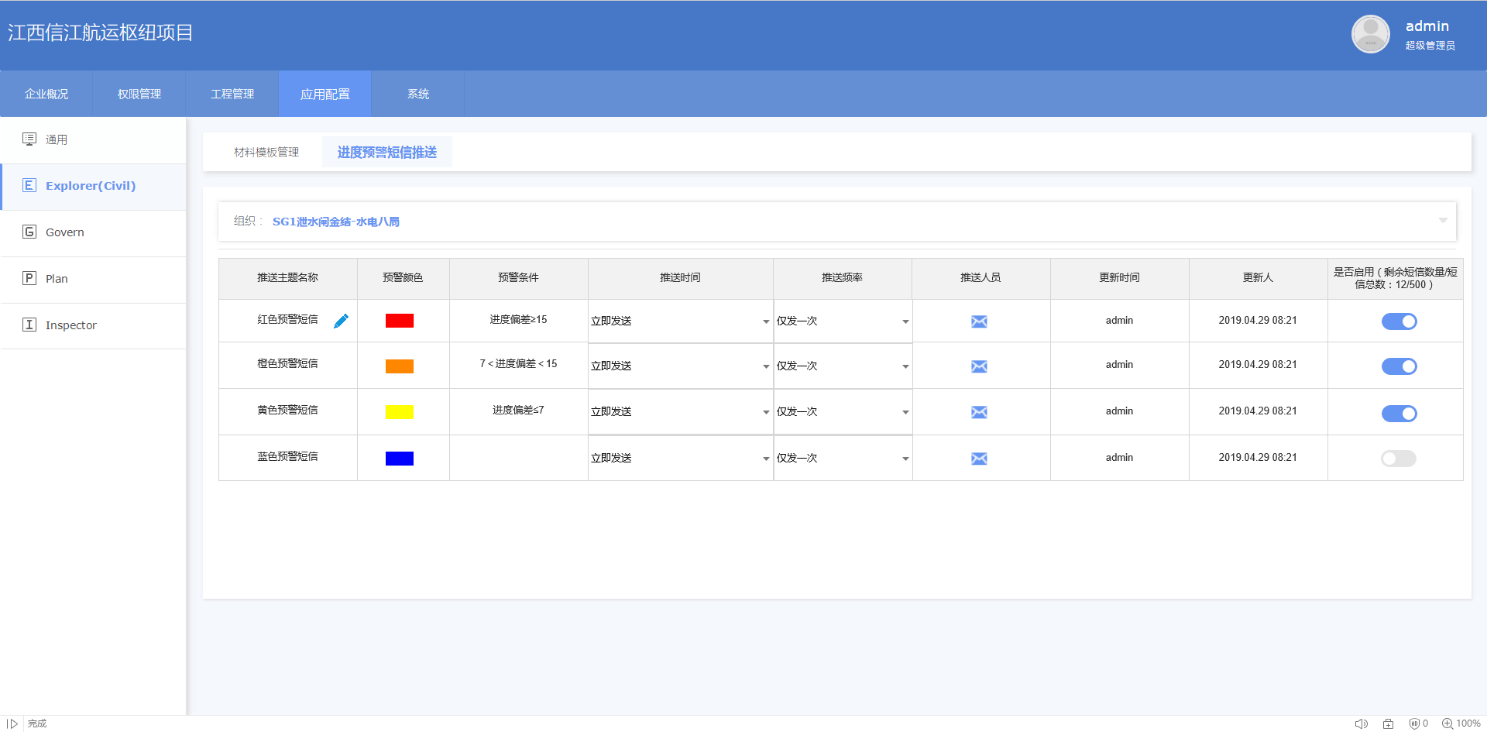
Task: Click the G icon beside Govern
Action: [x=29, y=232]
